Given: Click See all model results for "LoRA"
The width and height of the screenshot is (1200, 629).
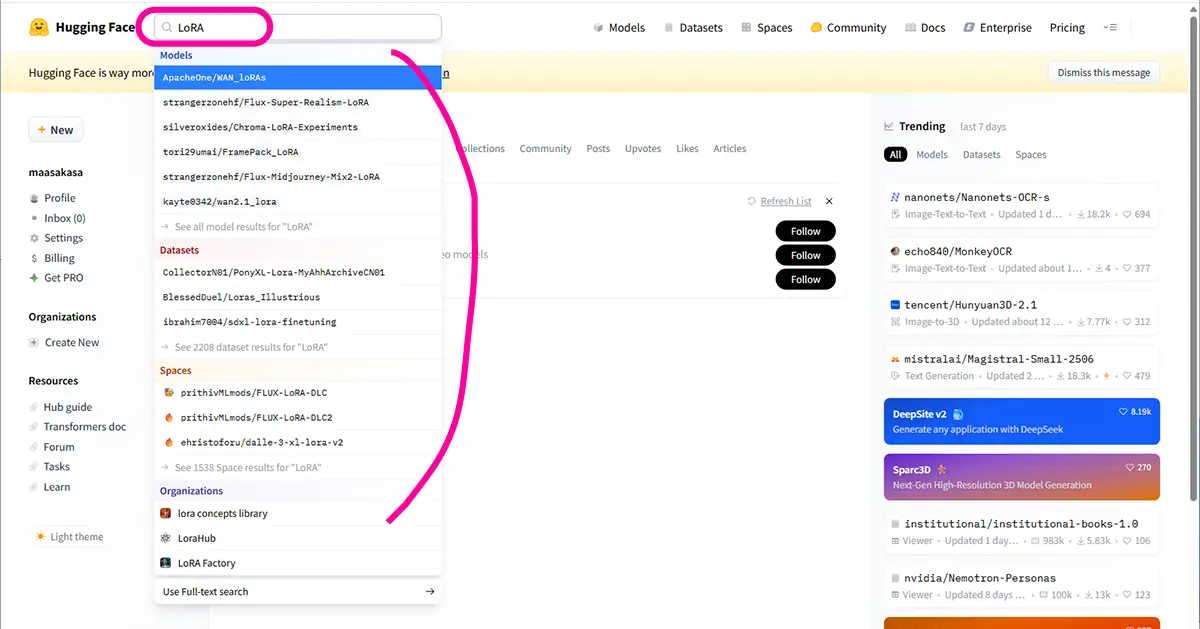Looking at the screenshot, I should [298, 227].
